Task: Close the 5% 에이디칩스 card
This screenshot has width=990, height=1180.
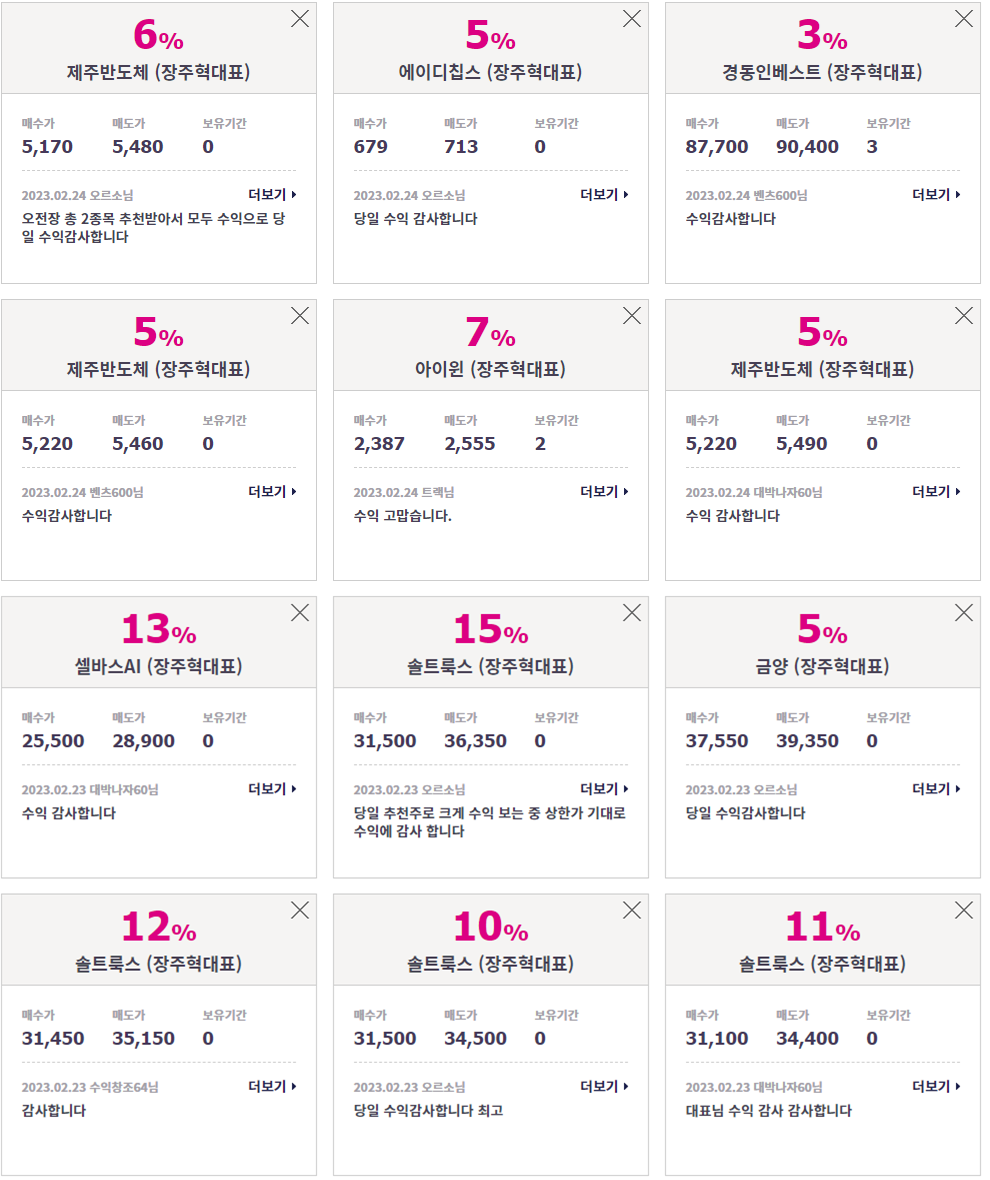Action: (x=632, y=19)
